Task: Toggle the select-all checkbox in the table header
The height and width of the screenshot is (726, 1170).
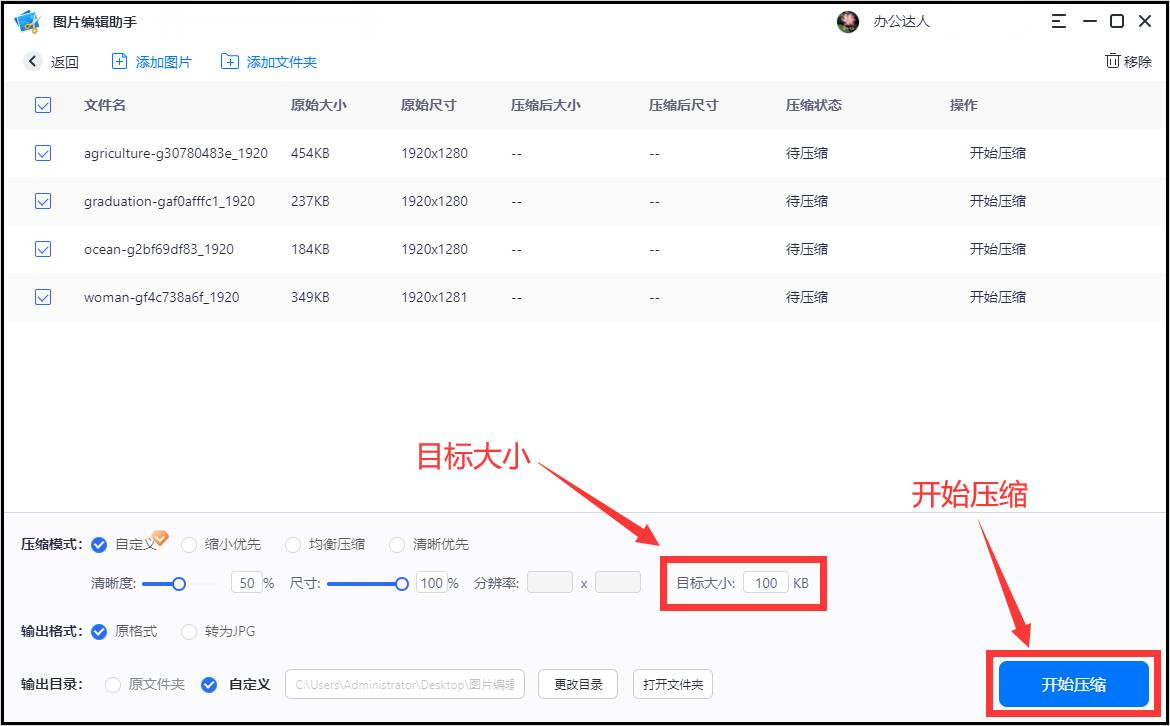Action: tap(43, 105)
